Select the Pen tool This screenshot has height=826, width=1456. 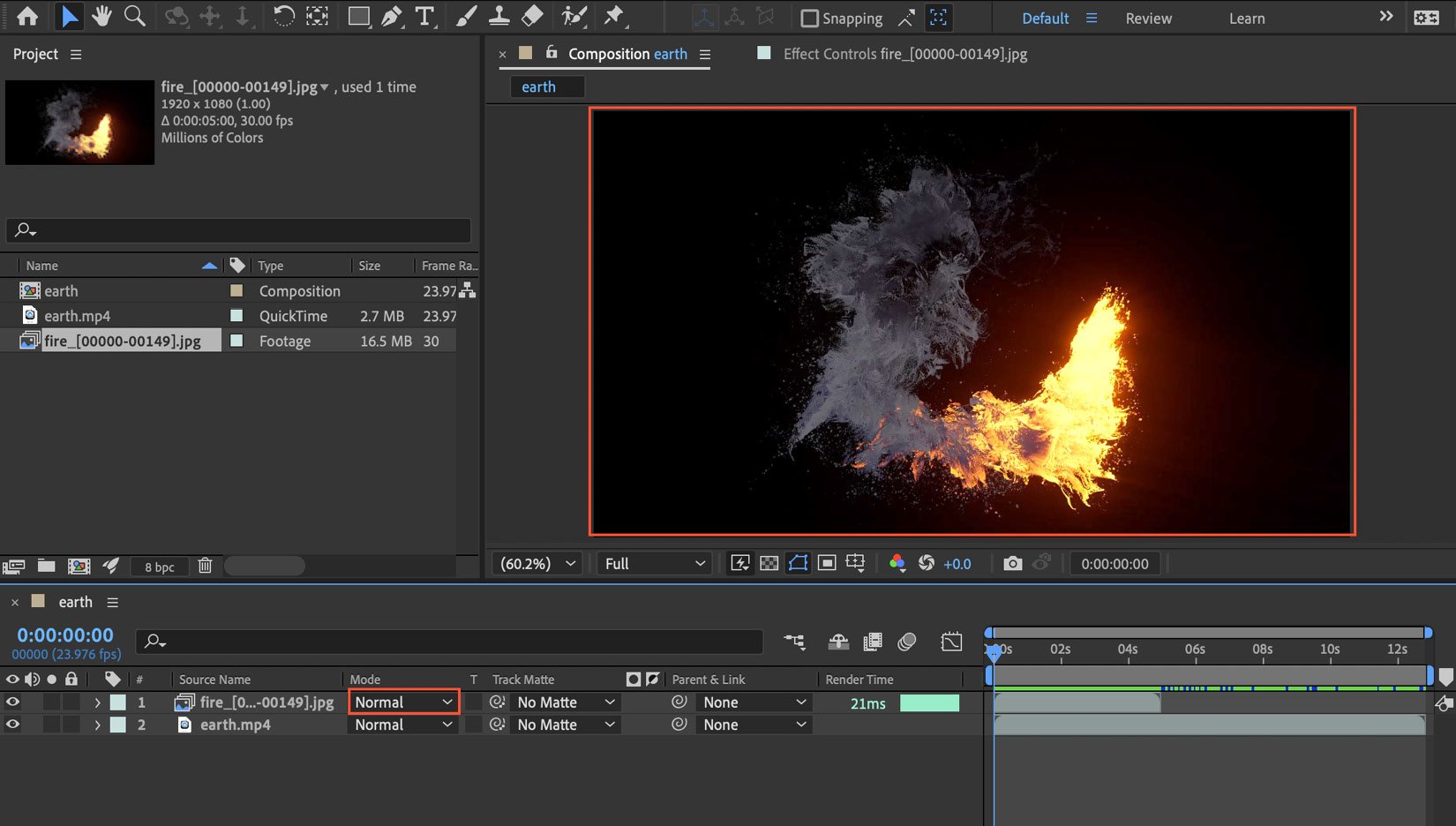392,16
